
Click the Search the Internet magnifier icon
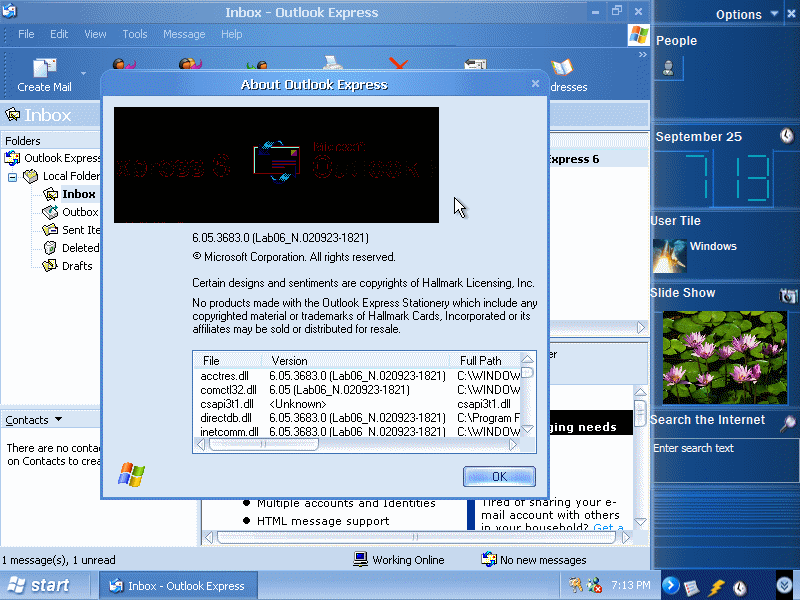(x=788, y=423)
